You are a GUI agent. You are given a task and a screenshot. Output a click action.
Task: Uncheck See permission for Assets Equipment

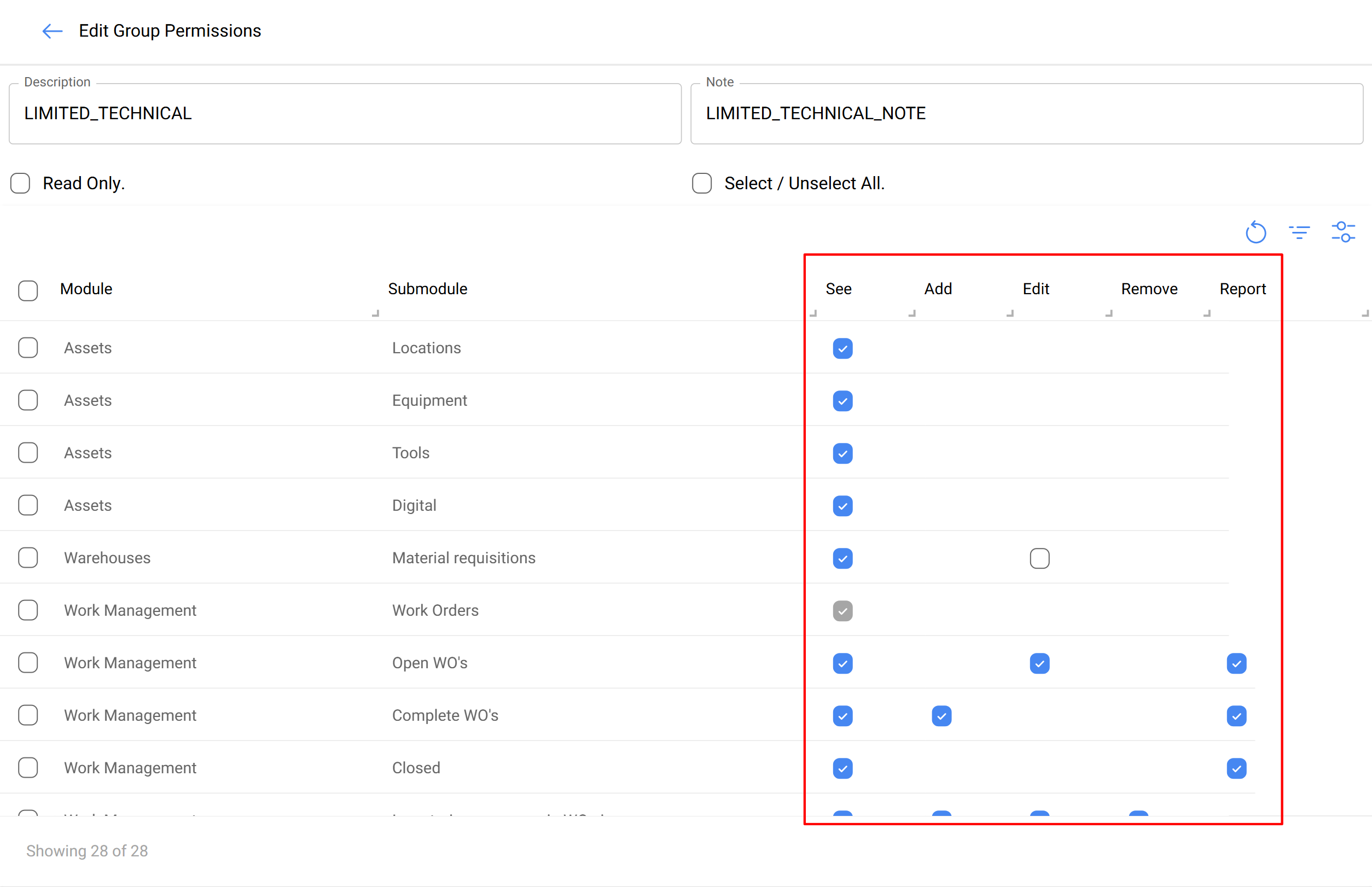[842, 401]
